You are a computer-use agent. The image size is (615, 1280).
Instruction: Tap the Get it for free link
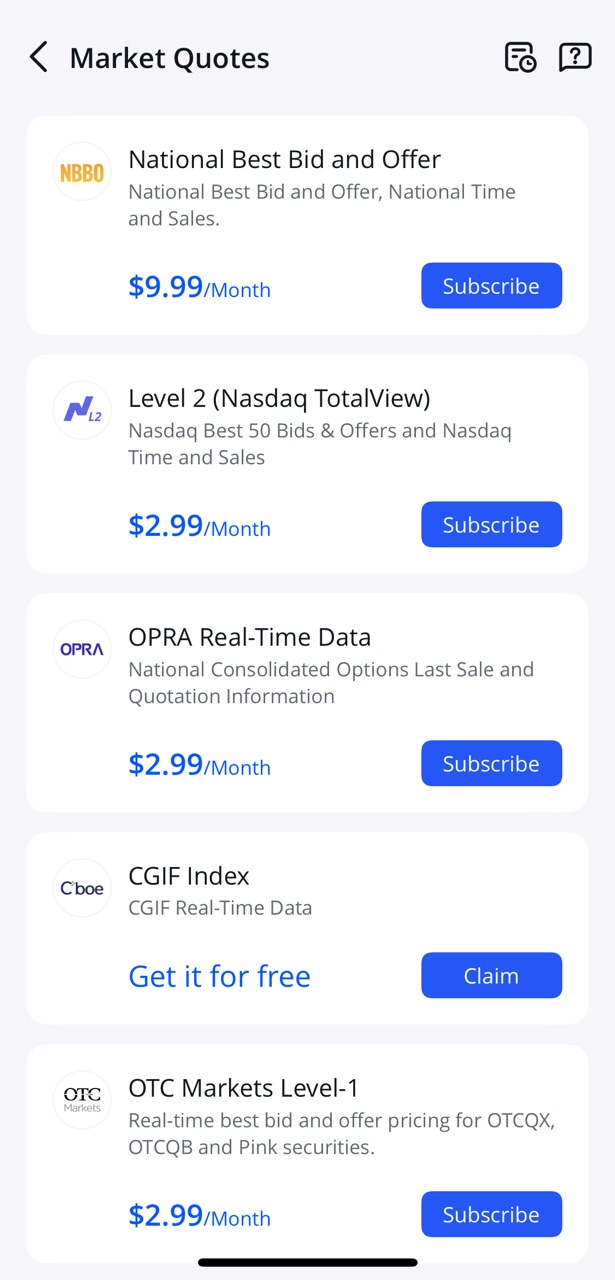[x=218, y=976]
